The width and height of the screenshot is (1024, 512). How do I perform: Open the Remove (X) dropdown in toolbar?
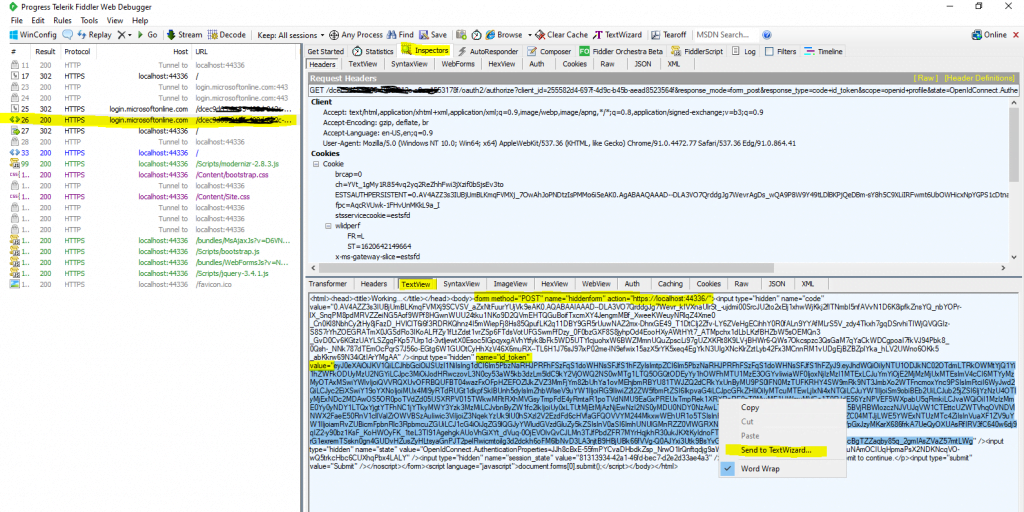click(125, 35)
